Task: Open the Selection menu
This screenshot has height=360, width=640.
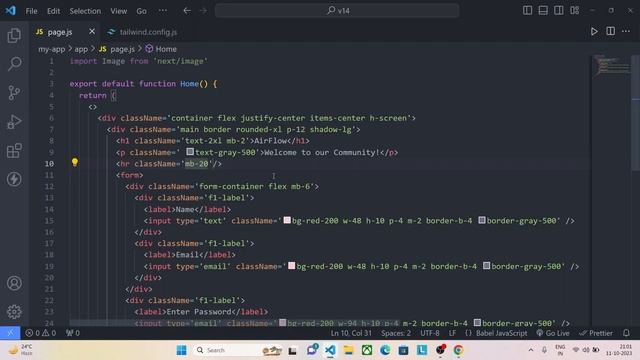Action: tap(85, 11)
